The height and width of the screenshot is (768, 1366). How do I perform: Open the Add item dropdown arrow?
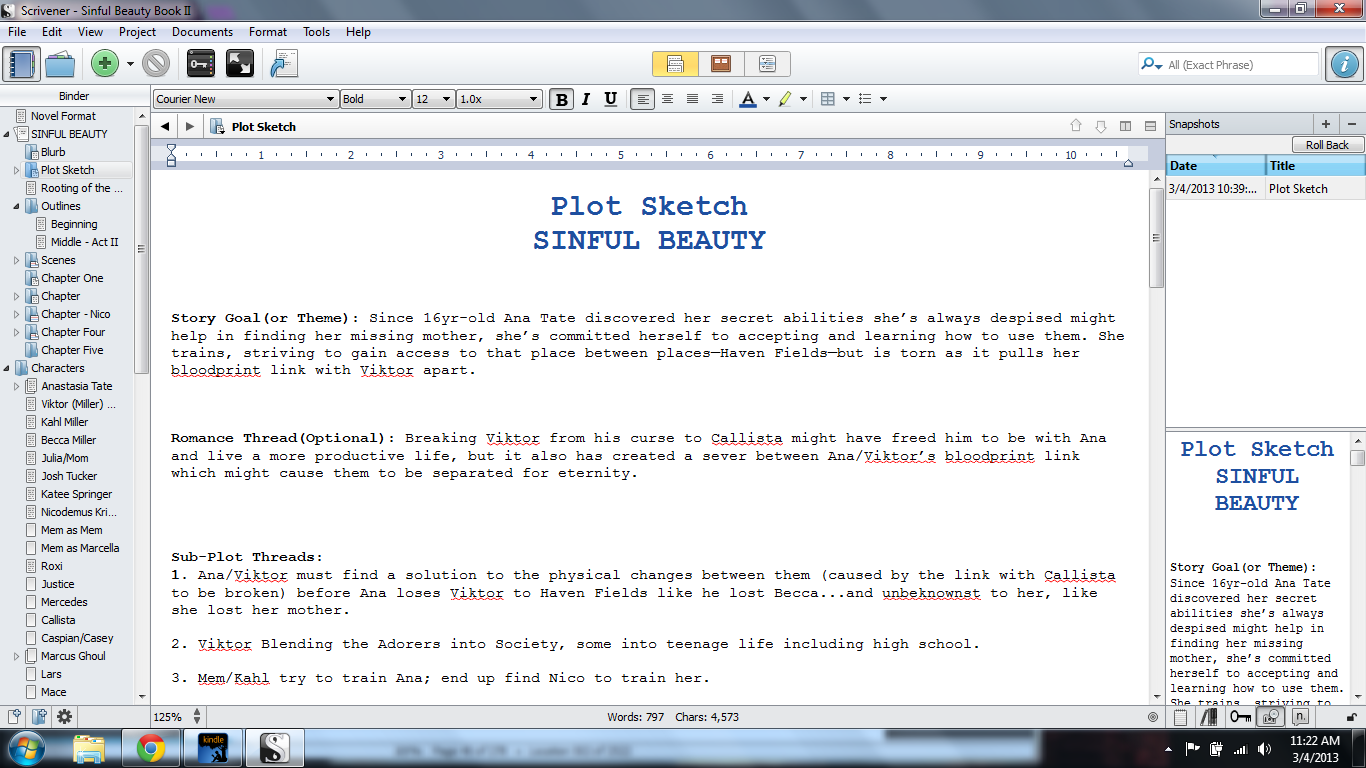point(130,65)
